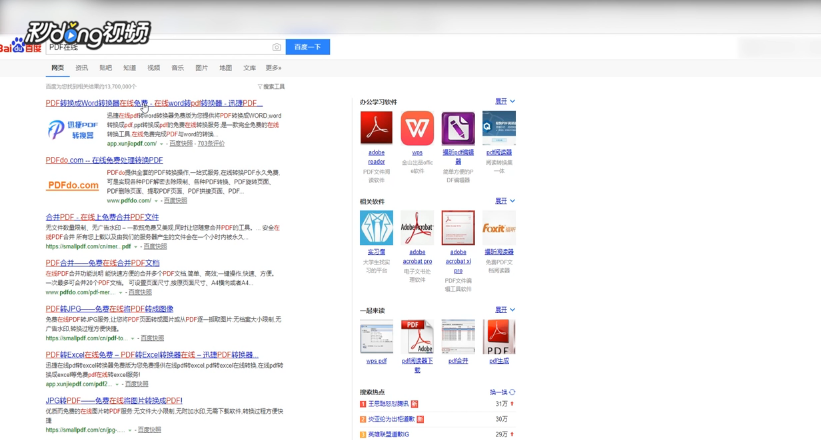Open the PDF合并——免费在线合并PDF文档 link
This screenshot has width=821, height=440.
[x=103, y=263]
